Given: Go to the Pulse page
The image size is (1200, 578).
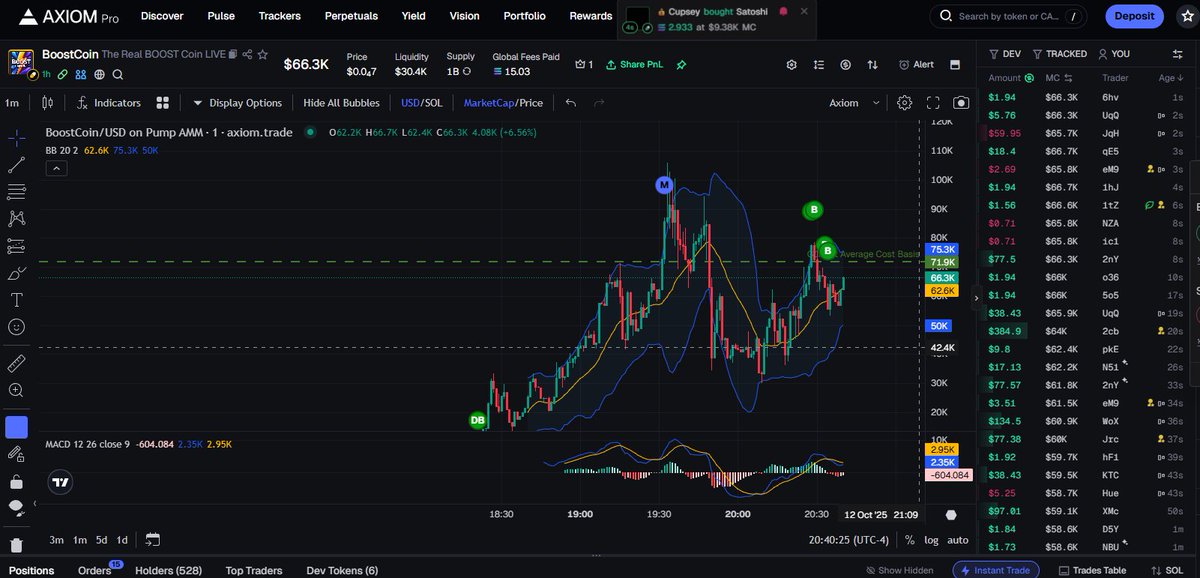Looking at the screenshot, I should point(221,16).
